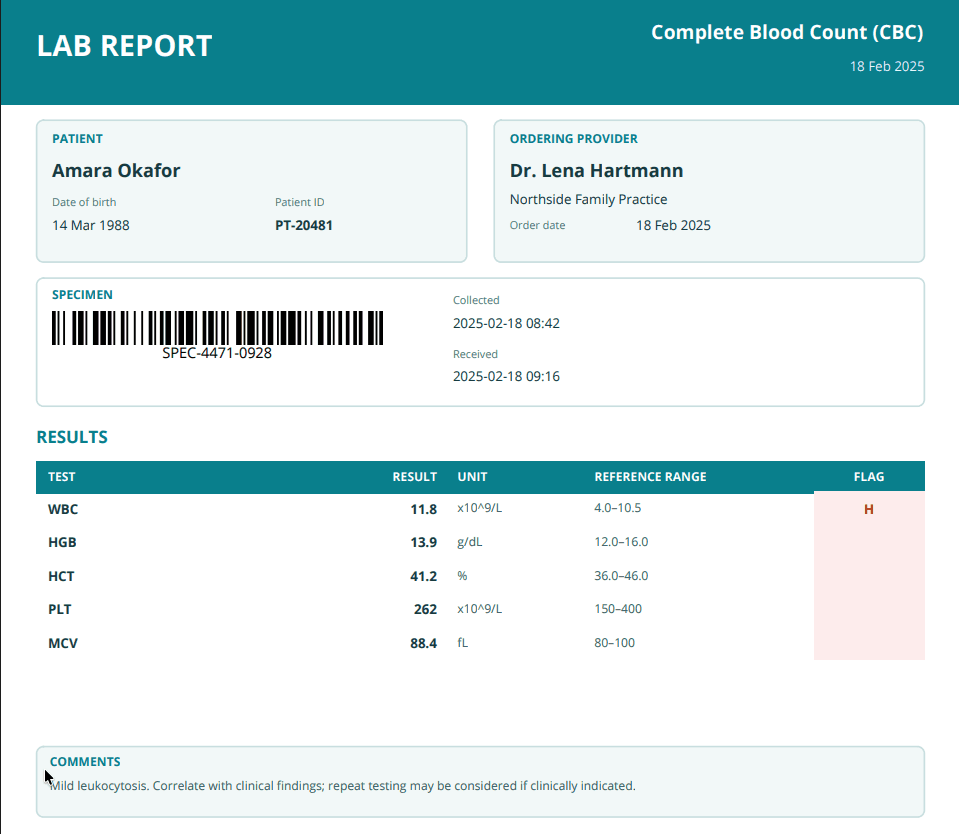Select the Complete Blood Count (CBC) heading
The width and height of the screenshot is (959, 834).
tap(787, 32)
